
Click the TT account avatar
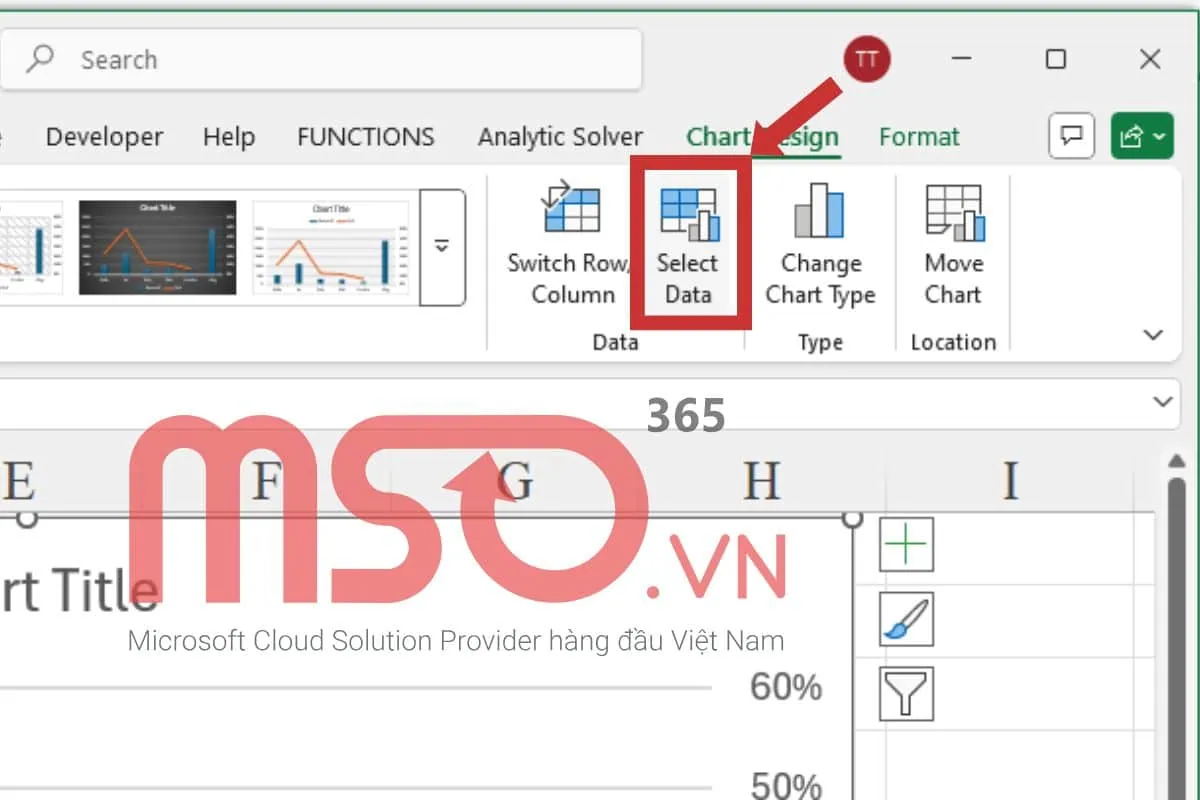point(866,59)
